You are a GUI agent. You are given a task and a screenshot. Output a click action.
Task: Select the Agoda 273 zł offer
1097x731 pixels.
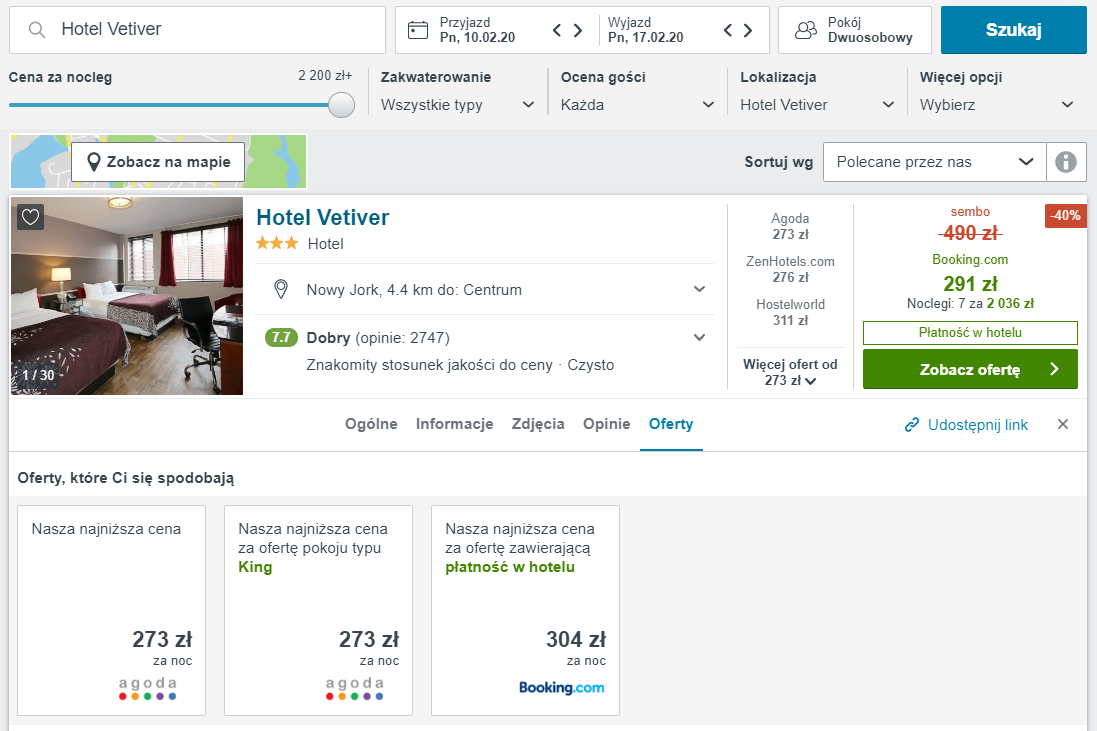click(790, 226)
